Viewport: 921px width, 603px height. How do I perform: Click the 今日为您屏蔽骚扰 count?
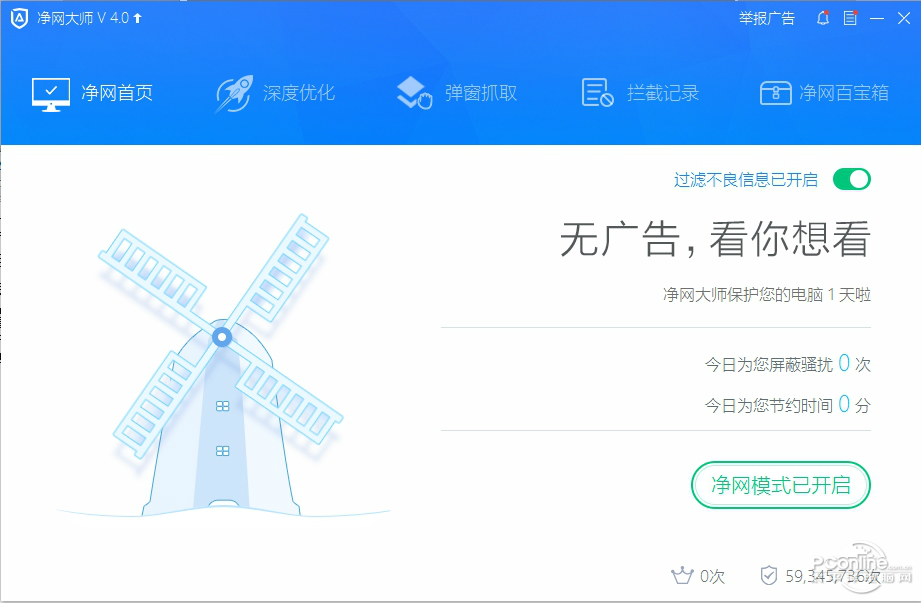pyautogui.click(x=844, y=363)
